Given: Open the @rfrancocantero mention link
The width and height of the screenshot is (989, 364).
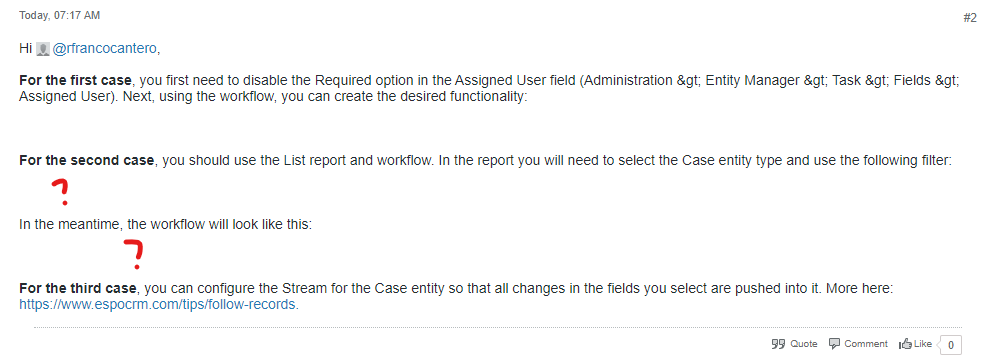Looking at the screenshot, I should (x=105, y=49).
